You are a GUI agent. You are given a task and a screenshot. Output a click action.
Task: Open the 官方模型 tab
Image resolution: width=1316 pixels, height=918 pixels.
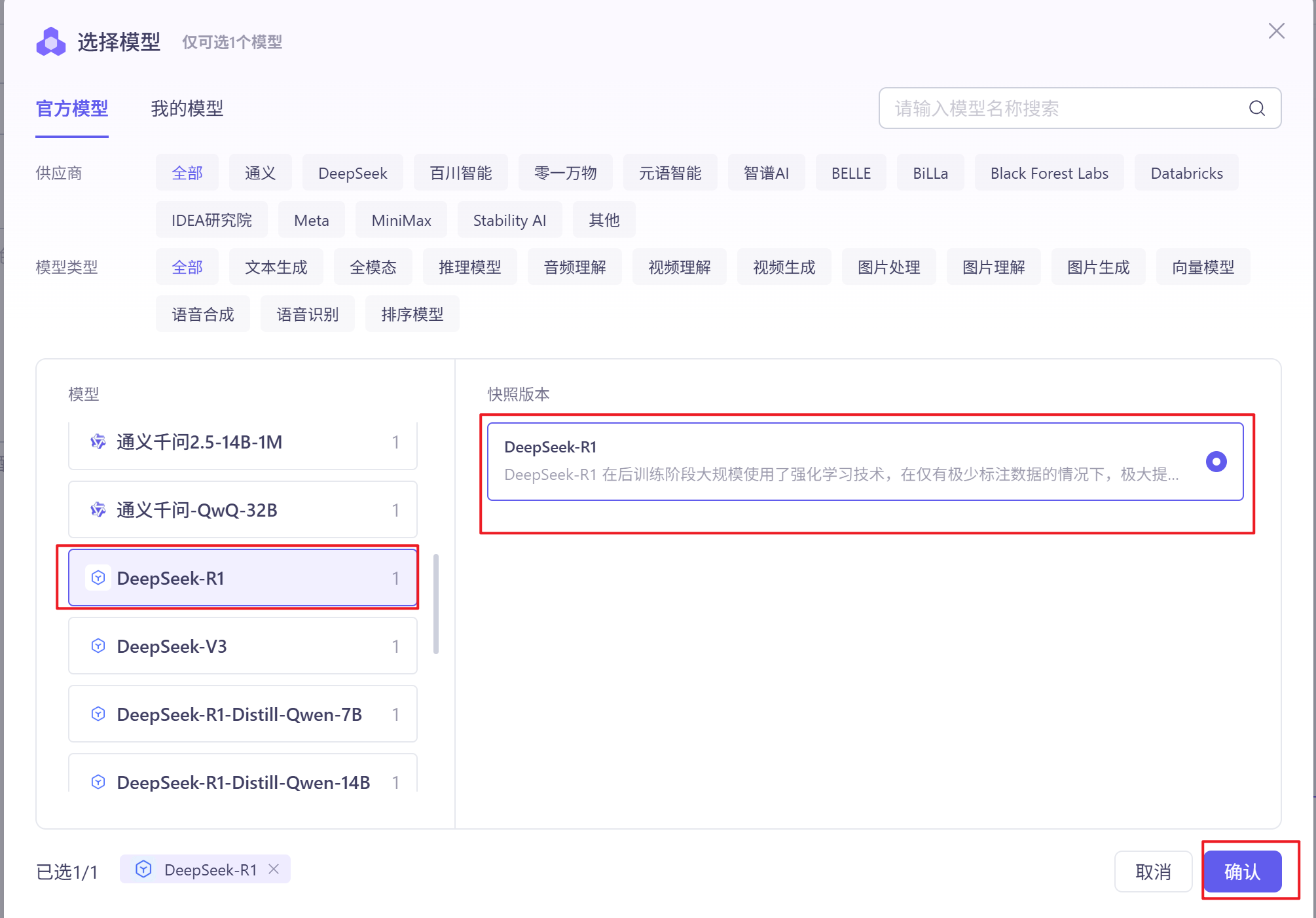72,108
